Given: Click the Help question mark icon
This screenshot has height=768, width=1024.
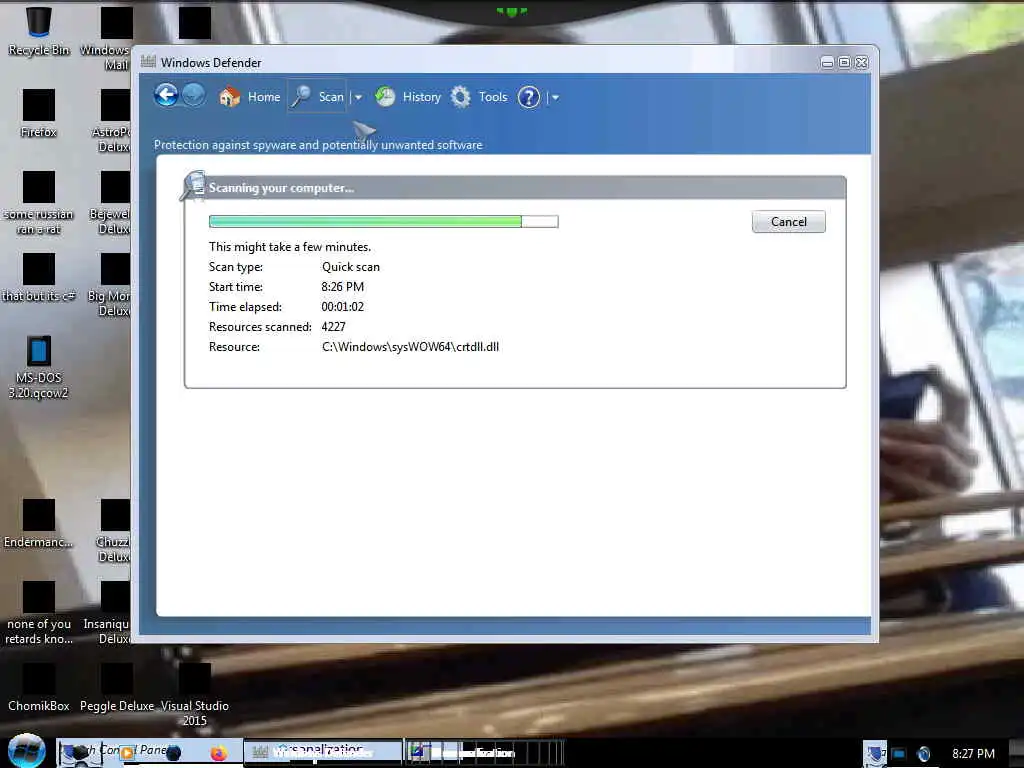Looking at the screenshot, I should pyautogui.click(x=529, y=98).
